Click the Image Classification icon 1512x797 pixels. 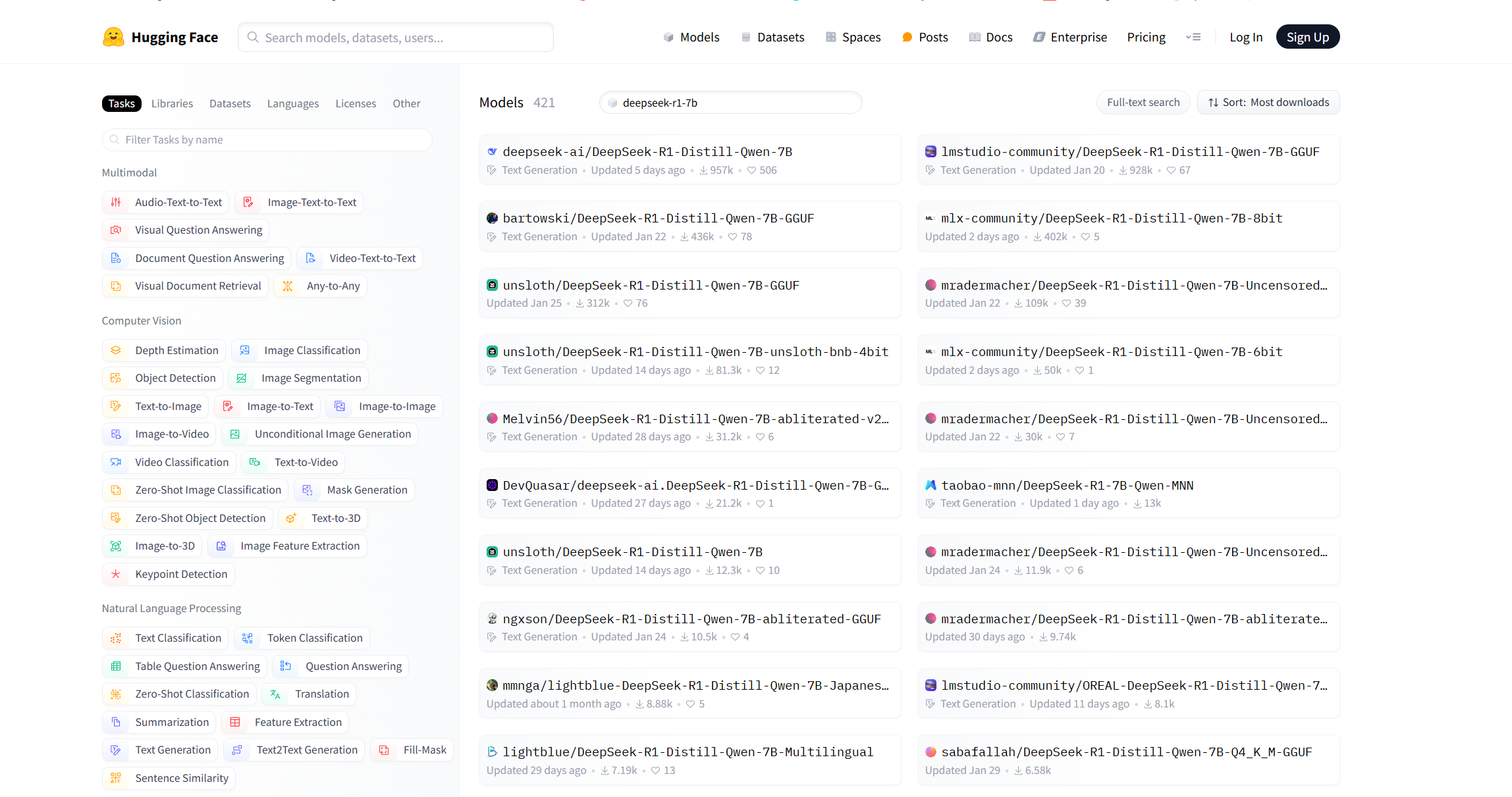(x=245, y=350)
